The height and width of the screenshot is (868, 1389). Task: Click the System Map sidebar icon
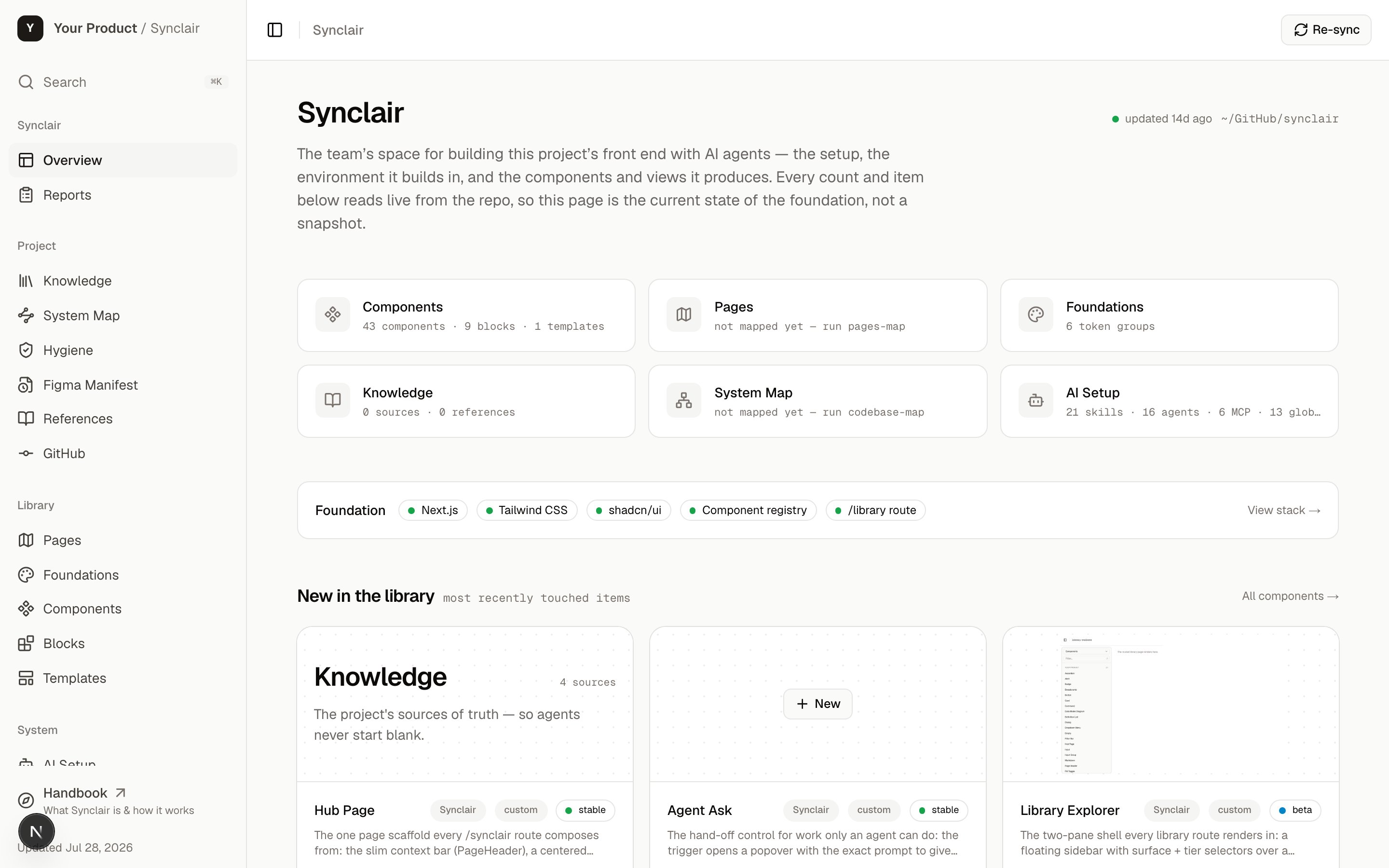(26, 315)
